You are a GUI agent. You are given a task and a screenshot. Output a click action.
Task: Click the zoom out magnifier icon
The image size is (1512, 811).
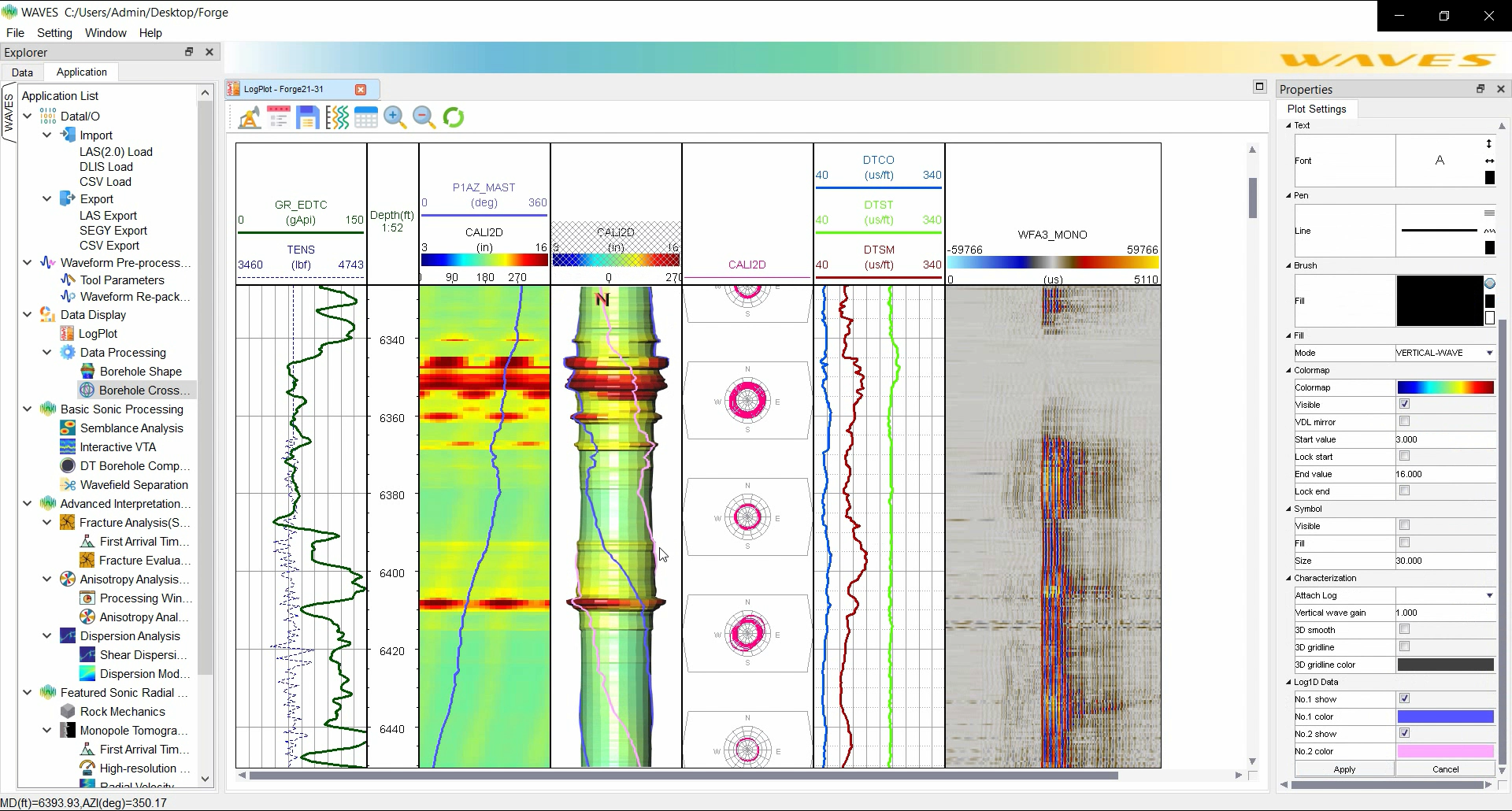(424, 118)
